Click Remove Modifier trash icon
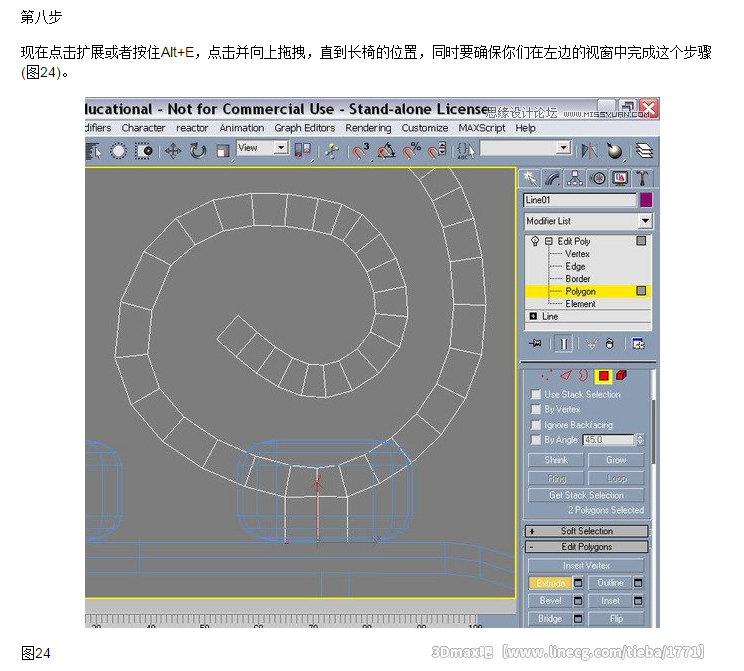The height and width of the screenshot is (671, 744). (610, 344)
